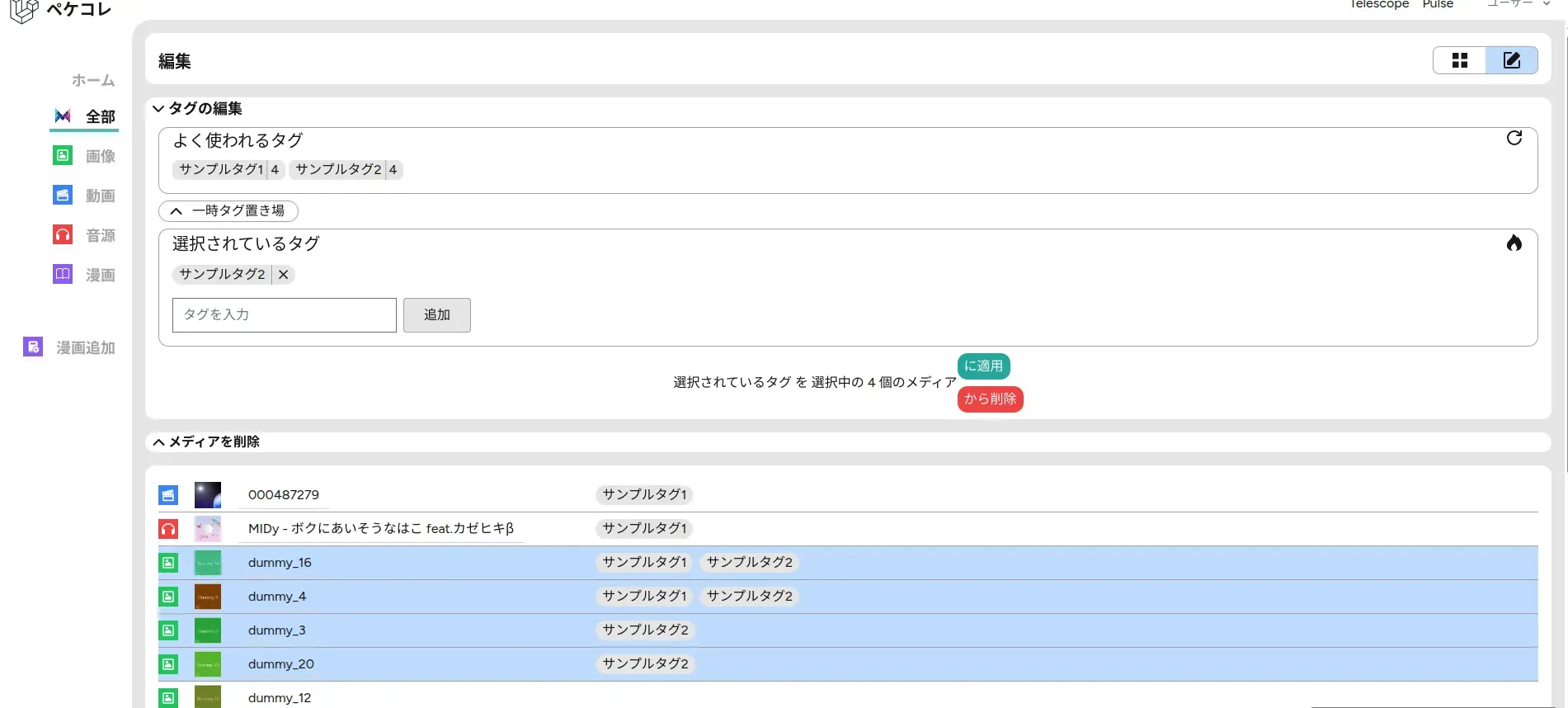1568x708 pixels.
Task: Click the flame icon to clear selected tags
Action: point(1514,243)
